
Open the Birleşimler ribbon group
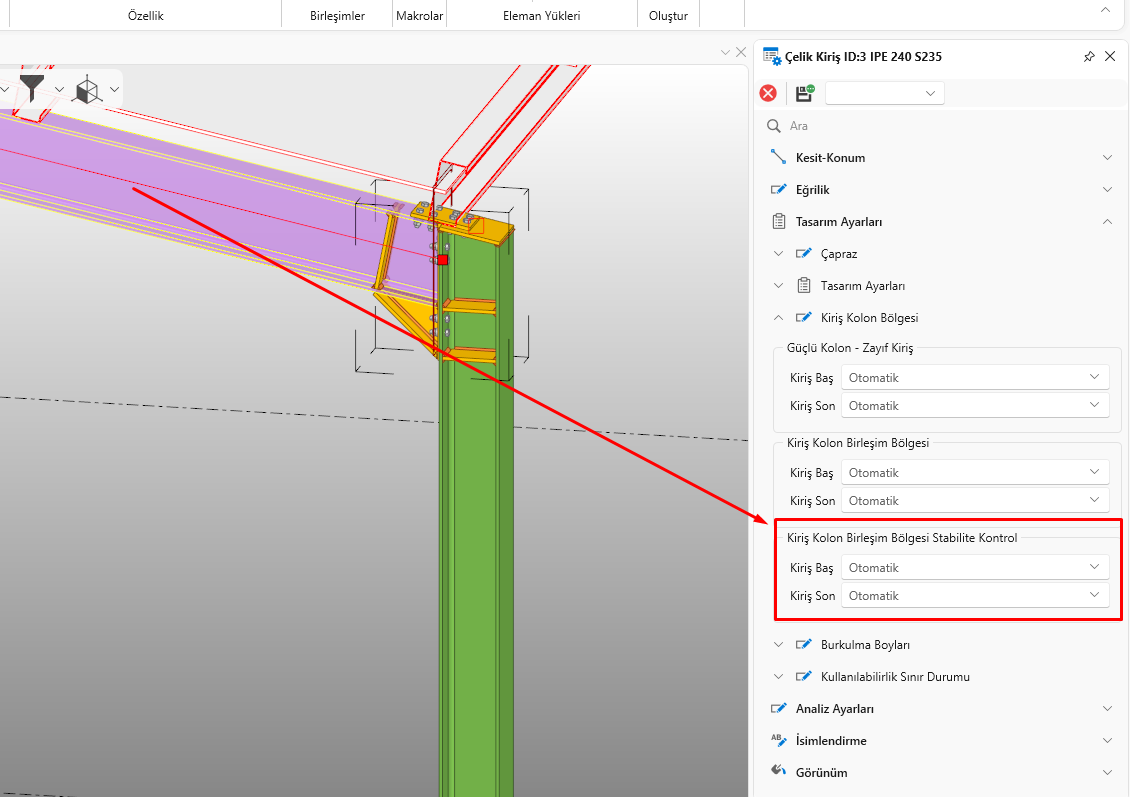pyautogui.click(x=335, y=16)
